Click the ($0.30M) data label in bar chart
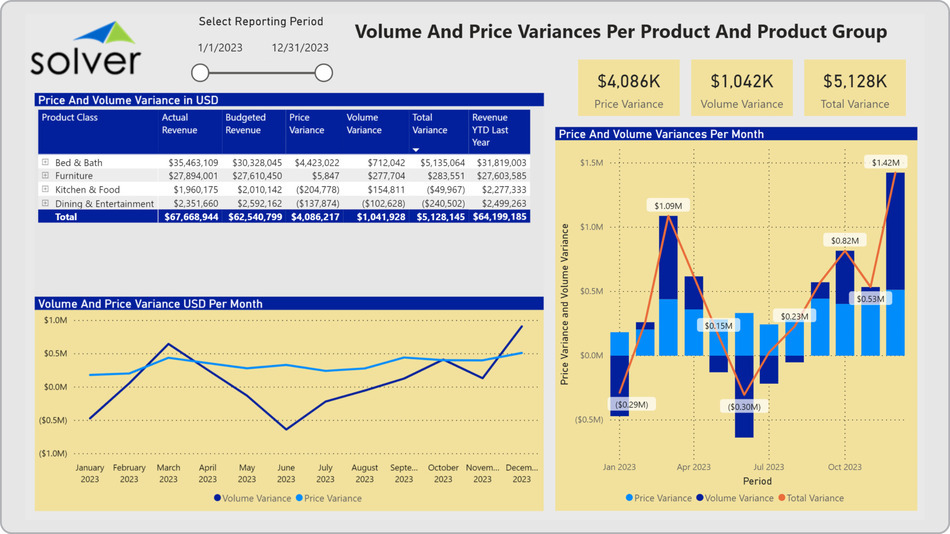 point(743,407)
